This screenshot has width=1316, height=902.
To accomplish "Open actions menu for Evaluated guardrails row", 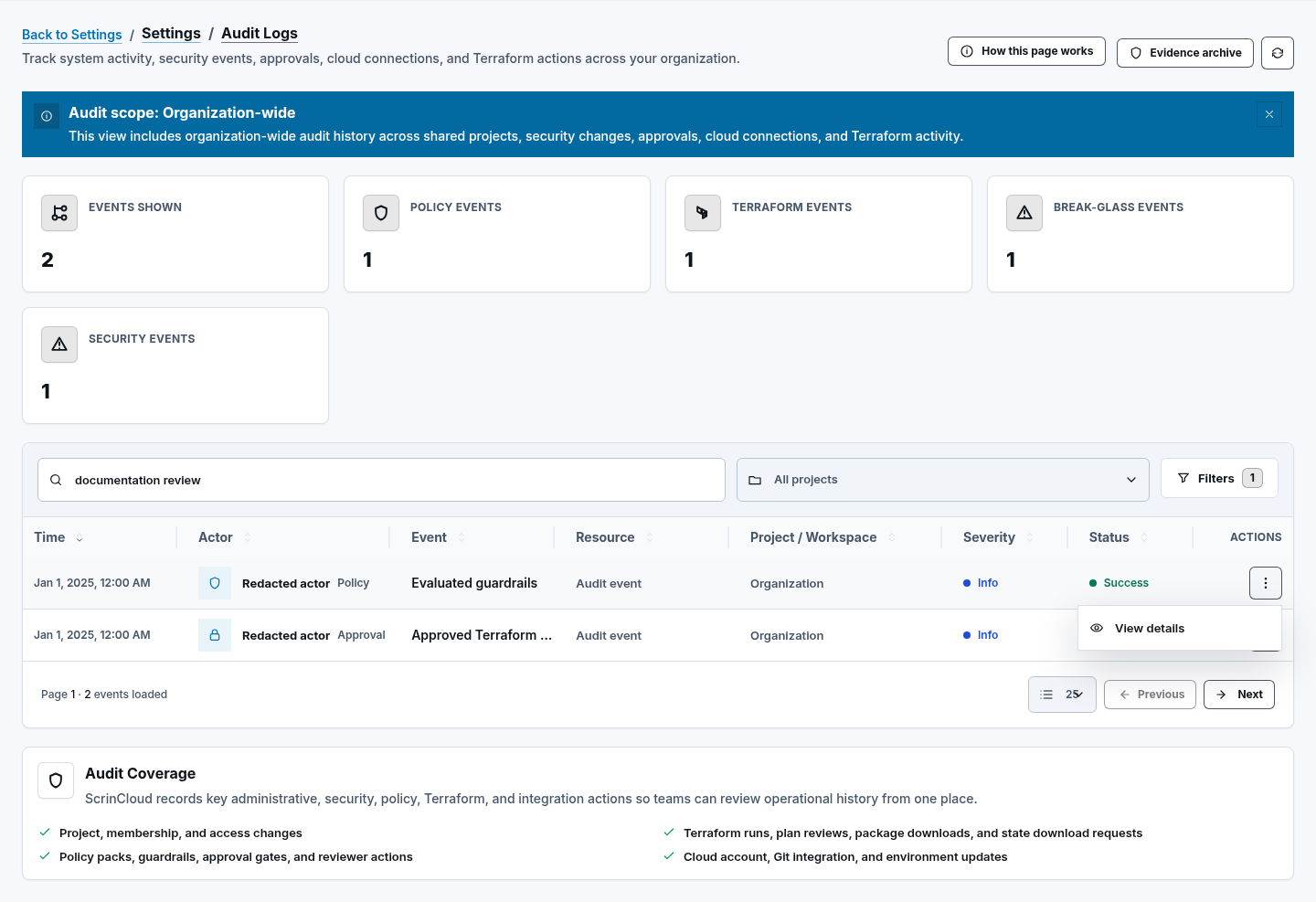I will coord(1266,583).
